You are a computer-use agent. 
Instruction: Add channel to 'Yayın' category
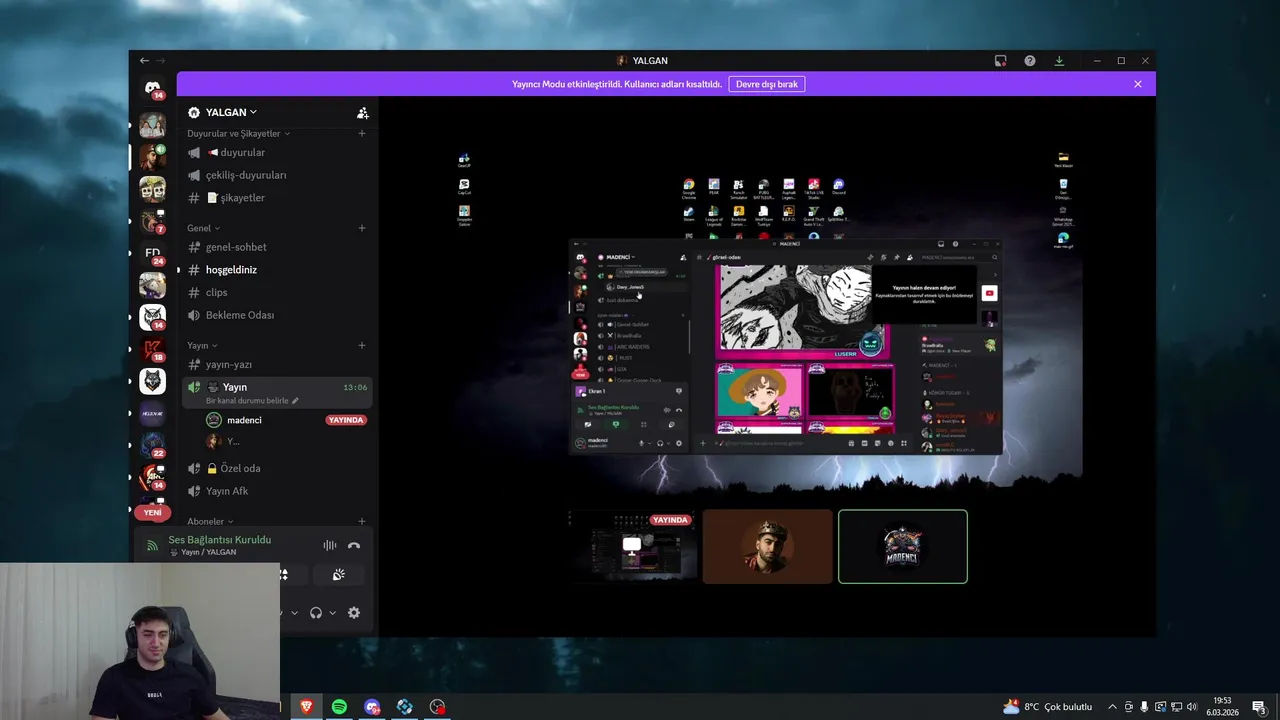pos(362,346)
